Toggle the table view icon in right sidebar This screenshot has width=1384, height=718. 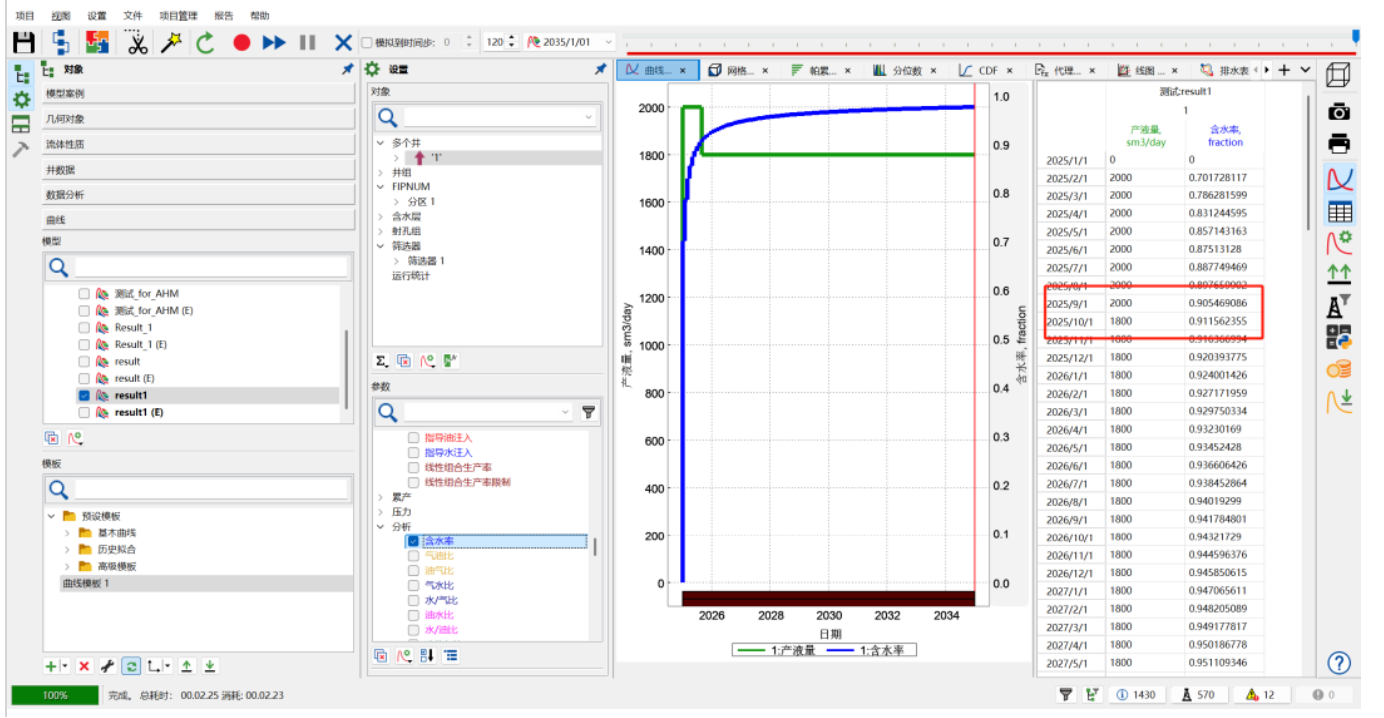(1339, 211)
